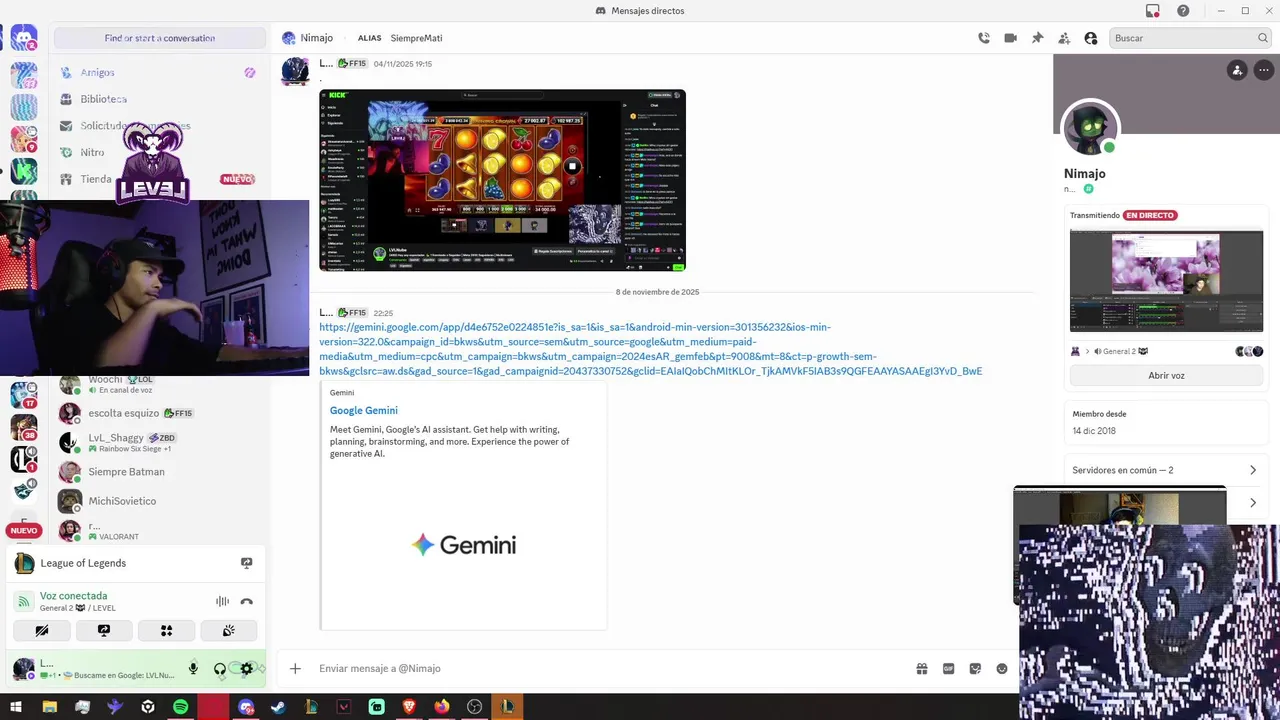Open the gift icon in message bar
The image size is (1280, 720).
click(922, 669)
